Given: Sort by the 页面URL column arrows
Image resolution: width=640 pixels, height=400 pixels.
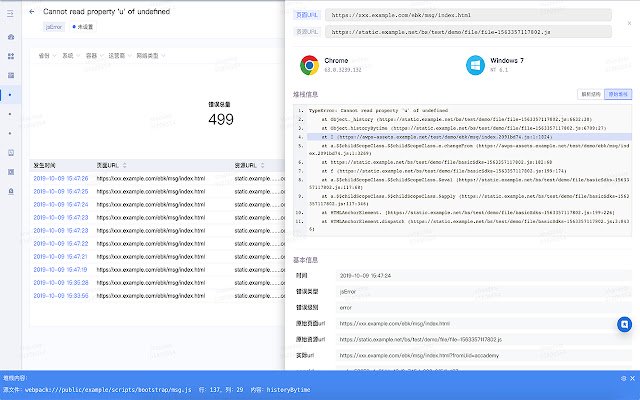Looking at the screenshot, I should [124, 165].
